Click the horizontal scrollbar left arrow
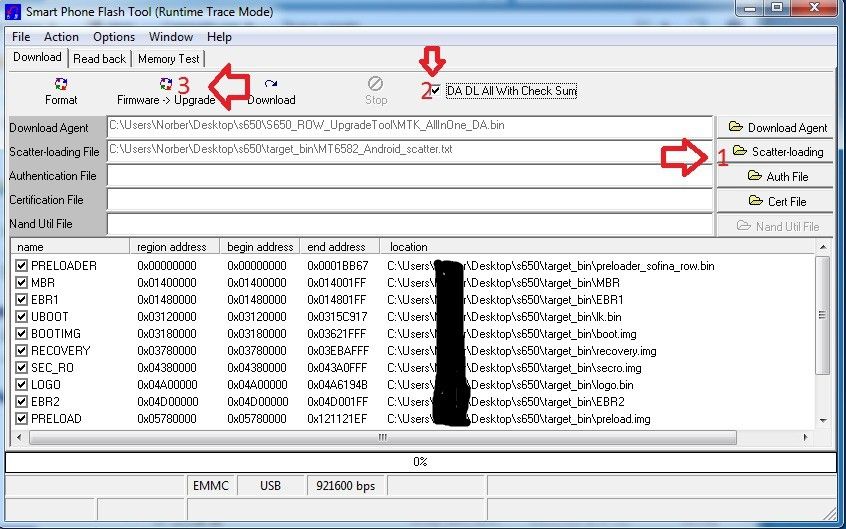Viewport: 846px width, 529px height. pyautogui.click(x=19, y=437)
